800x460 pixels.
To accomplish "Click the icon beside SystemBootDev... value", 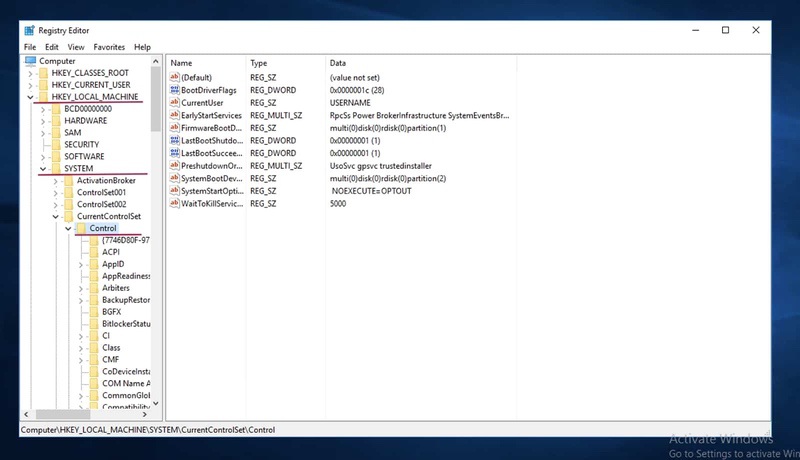I will [174, 178].
